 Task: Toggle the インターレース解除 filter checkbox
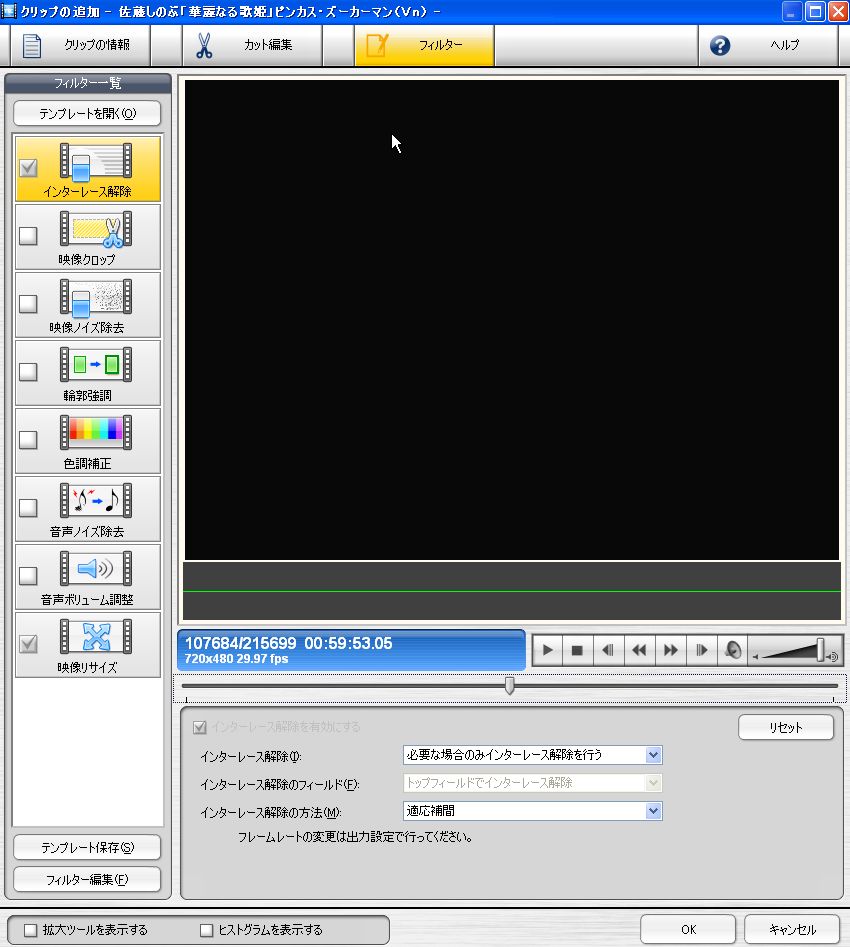click(28, 168)
